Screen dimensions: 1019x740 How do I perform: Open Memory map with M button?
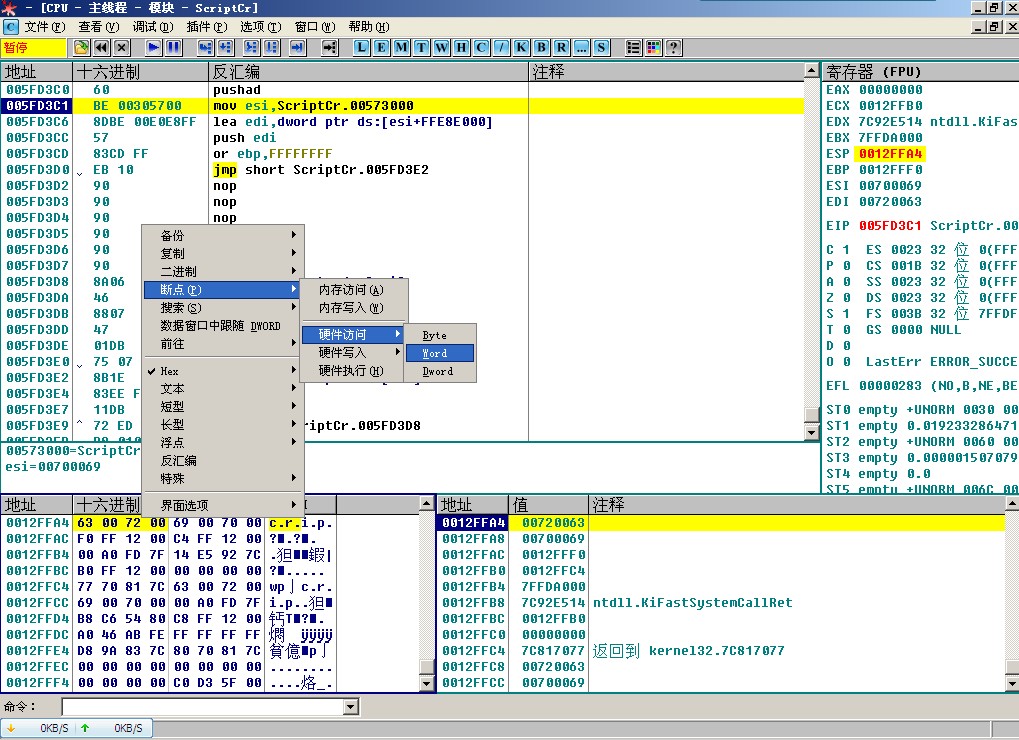coord(402,47)
